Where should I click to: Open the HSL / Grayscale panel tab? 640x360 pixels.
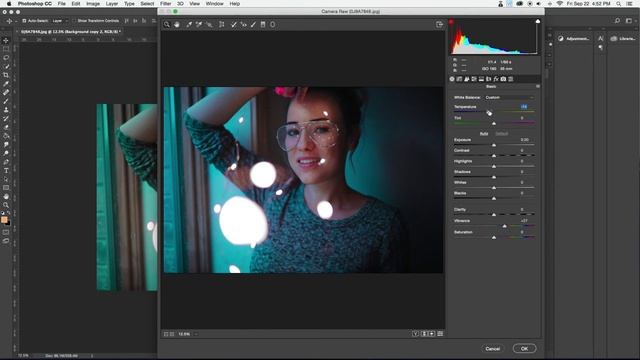pos(474,79)
